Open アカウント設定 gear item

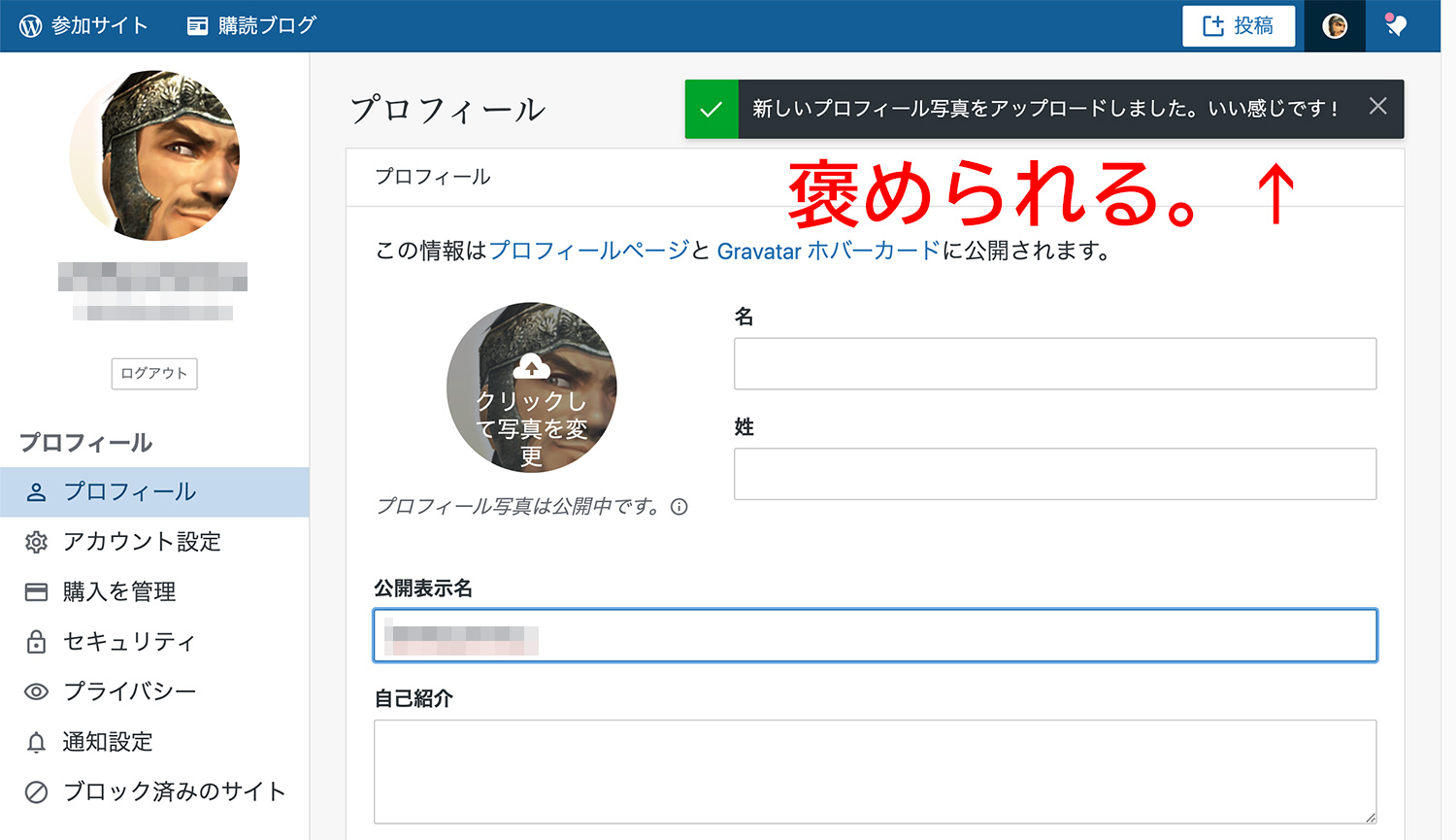142,542
